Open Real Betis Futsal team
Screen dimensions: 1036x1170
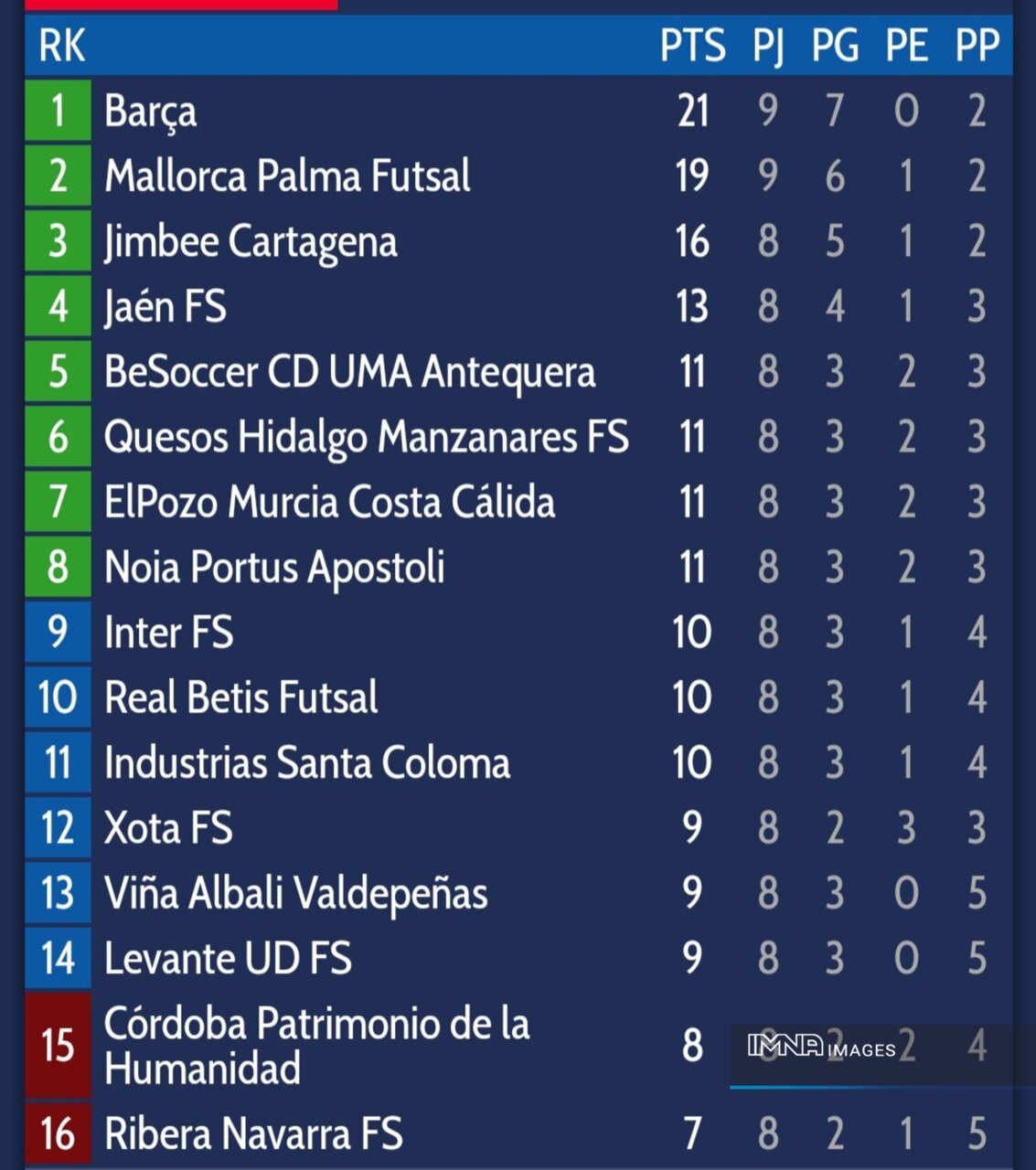(x=240, y=698)
